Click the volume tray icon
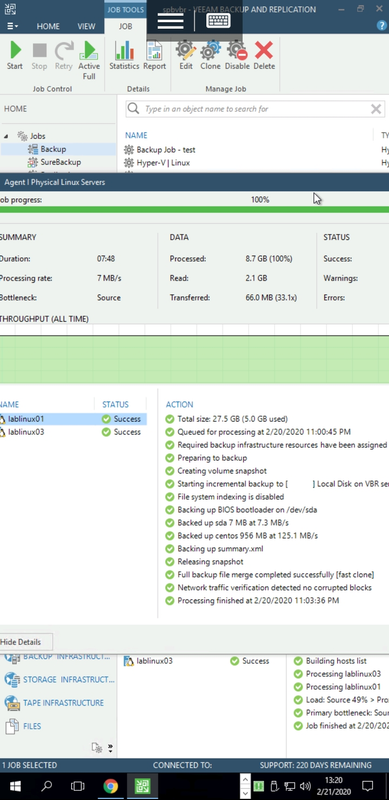This screenshot has width=389, height=800. point(305,786)
